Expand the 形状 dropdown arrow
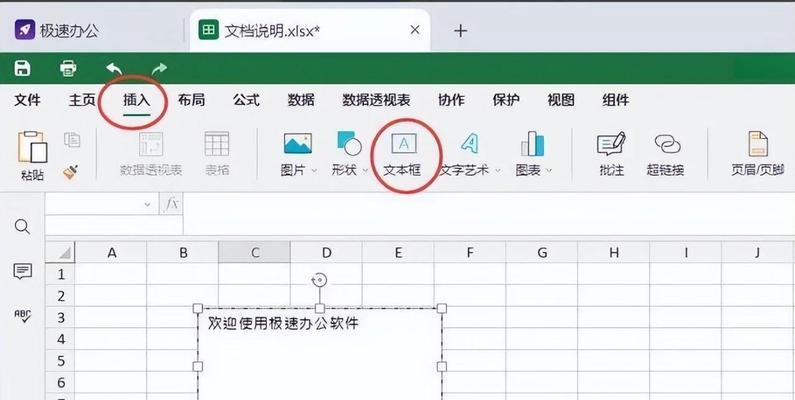The image size is (795, 400). [x=365, y=170]
